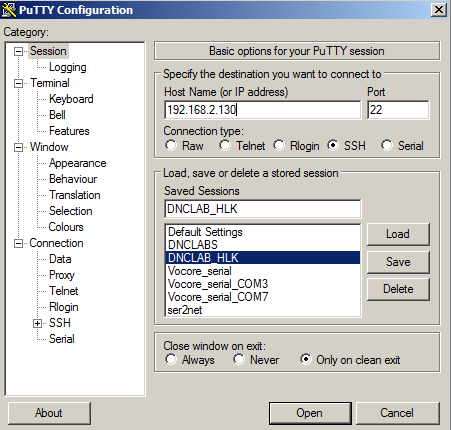Load the selected saved session
This screenshot has width=451, height=430.
pyautogui.click(x=398, y=234)
